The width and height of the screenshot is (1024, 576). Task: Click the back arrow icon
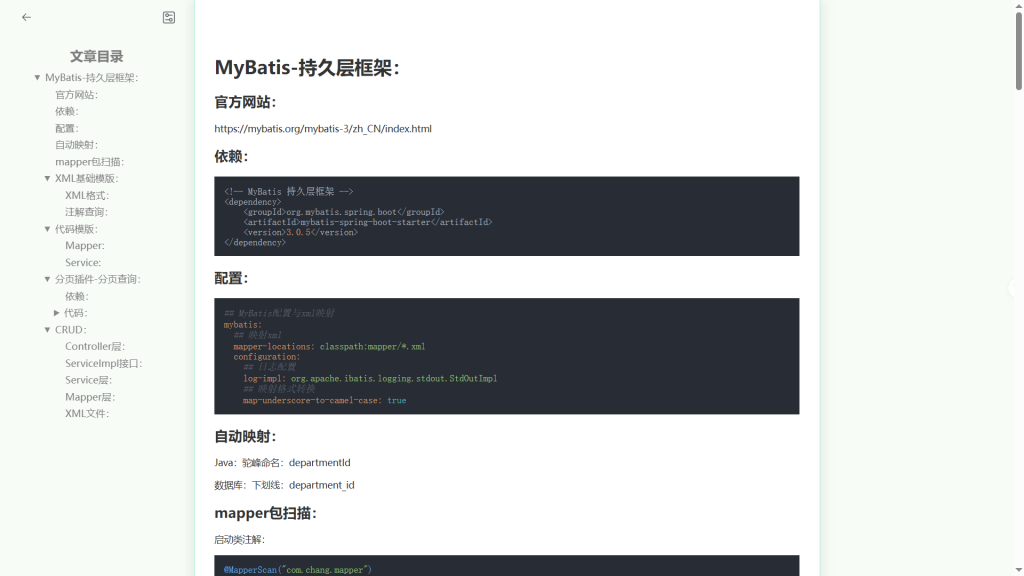click(x=26, y=17)
